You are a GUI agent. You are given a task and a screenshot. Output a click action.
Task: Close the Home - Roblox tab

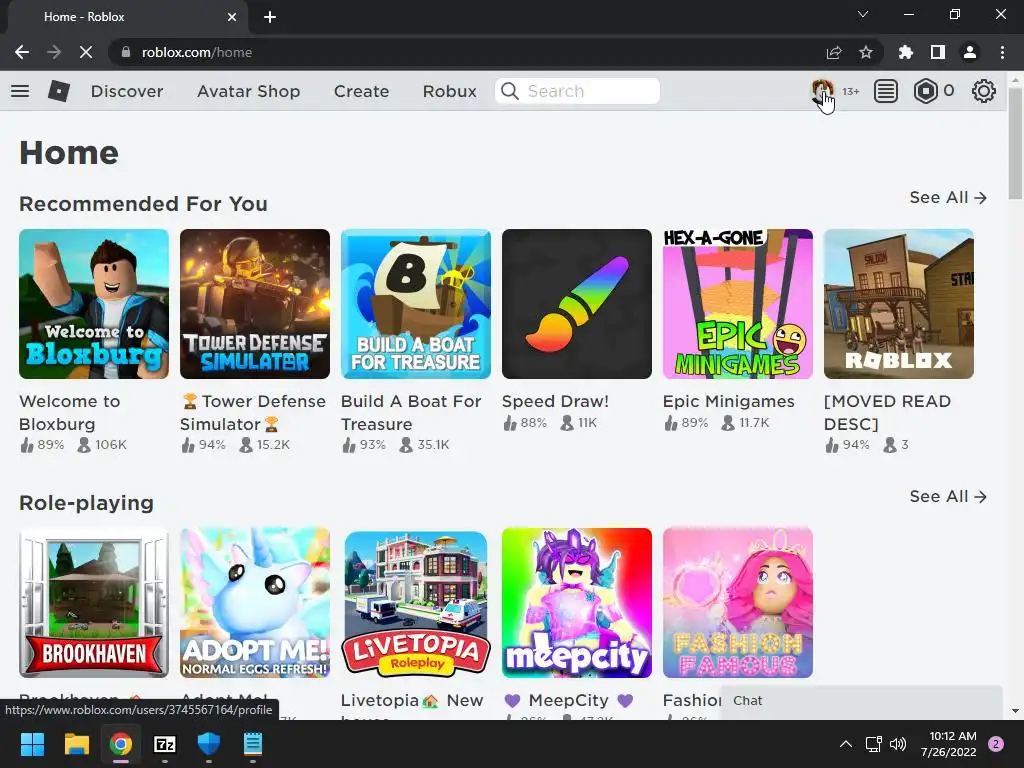[232, 17]
